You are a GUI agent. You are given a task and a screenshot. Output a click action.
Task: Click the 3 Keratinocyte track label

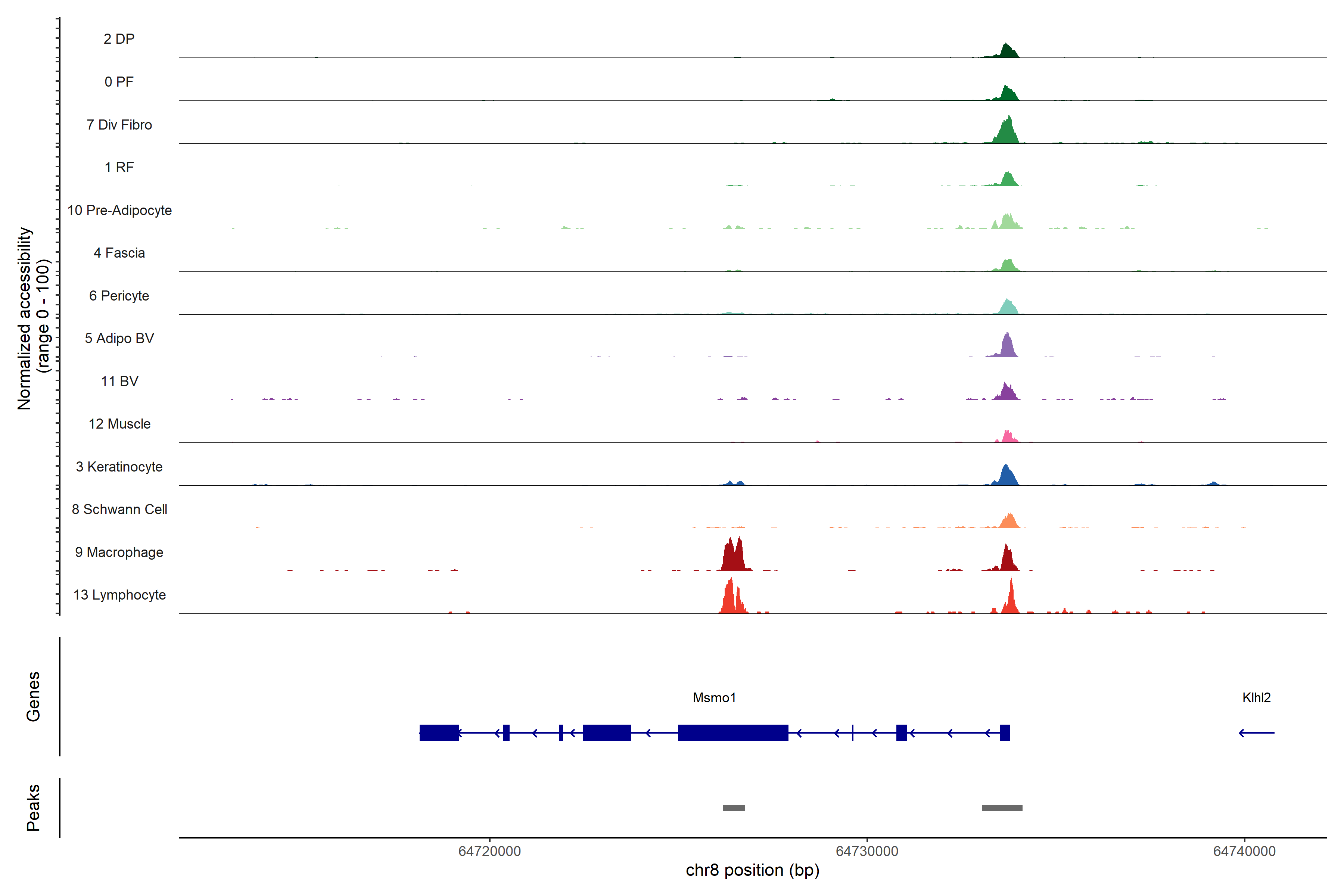pyautogui.click(x=119, y=467)
